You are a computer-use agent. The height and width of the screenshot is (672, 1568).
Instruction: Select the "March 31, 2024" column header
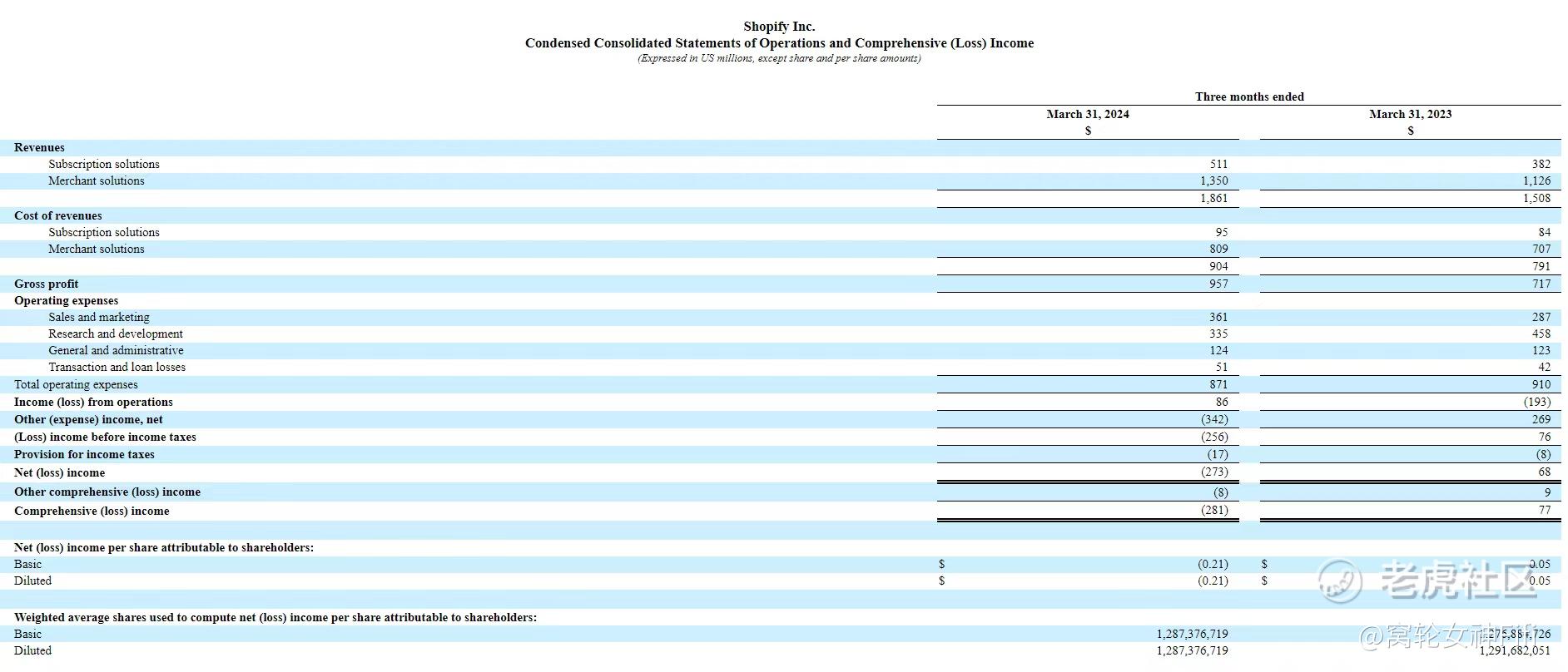pos(1088,114)
